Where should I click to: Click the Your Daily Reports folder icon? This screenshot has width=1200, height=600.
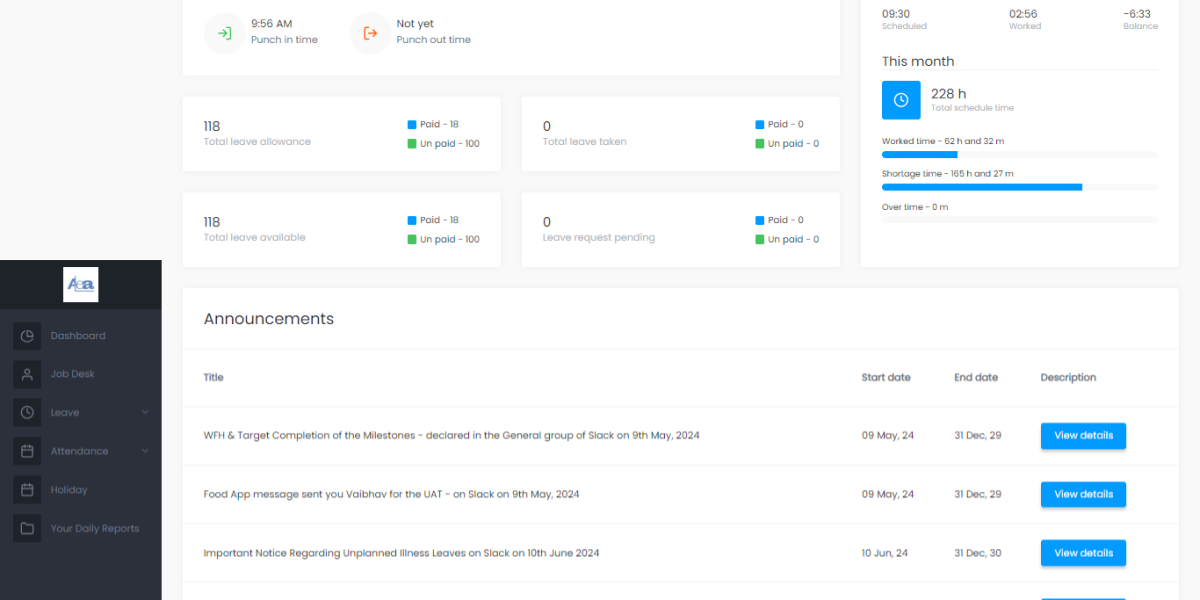pos(27,528)
